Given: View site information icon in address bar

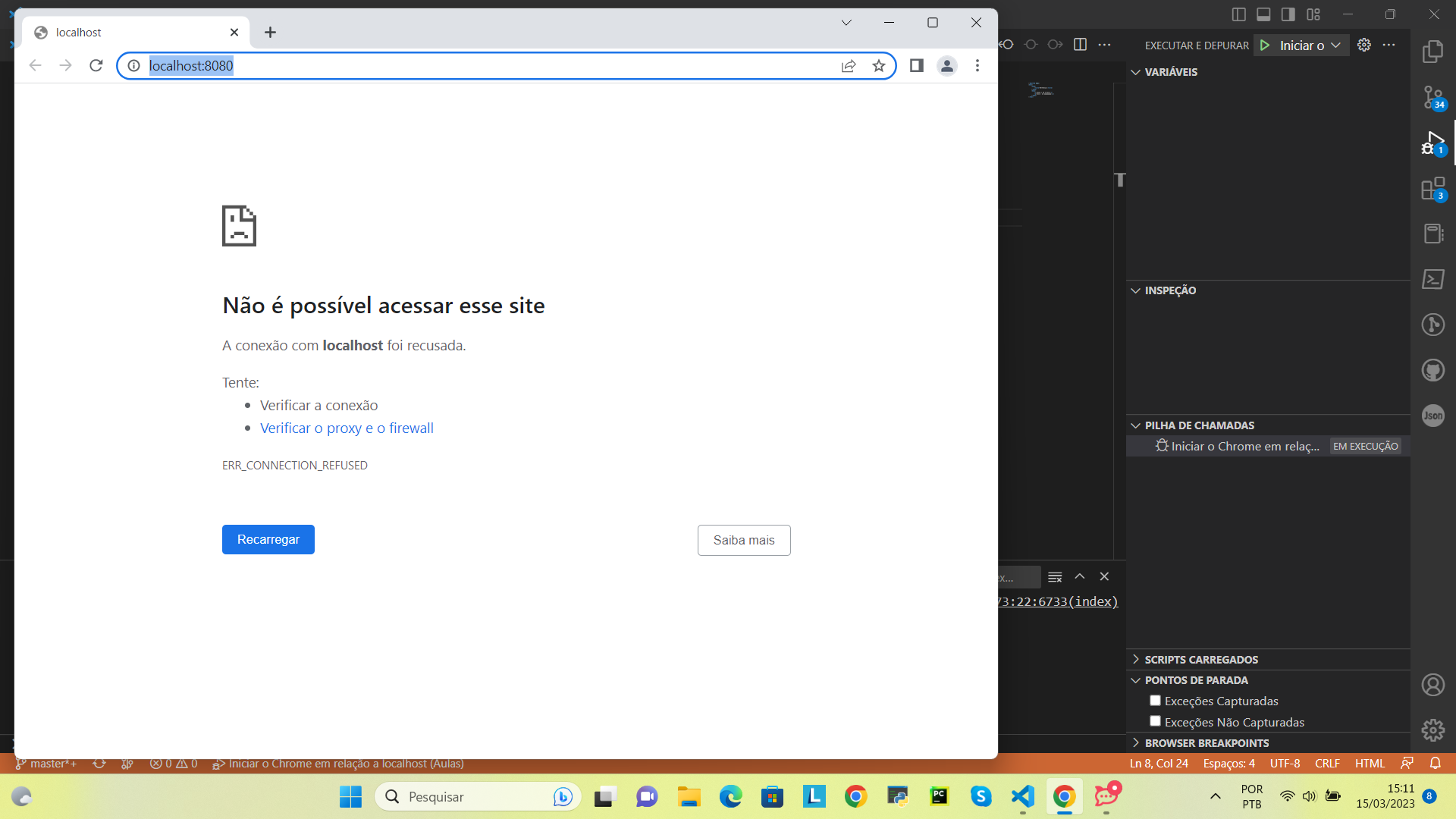Looking at the screenshot, I should point(133,66).
